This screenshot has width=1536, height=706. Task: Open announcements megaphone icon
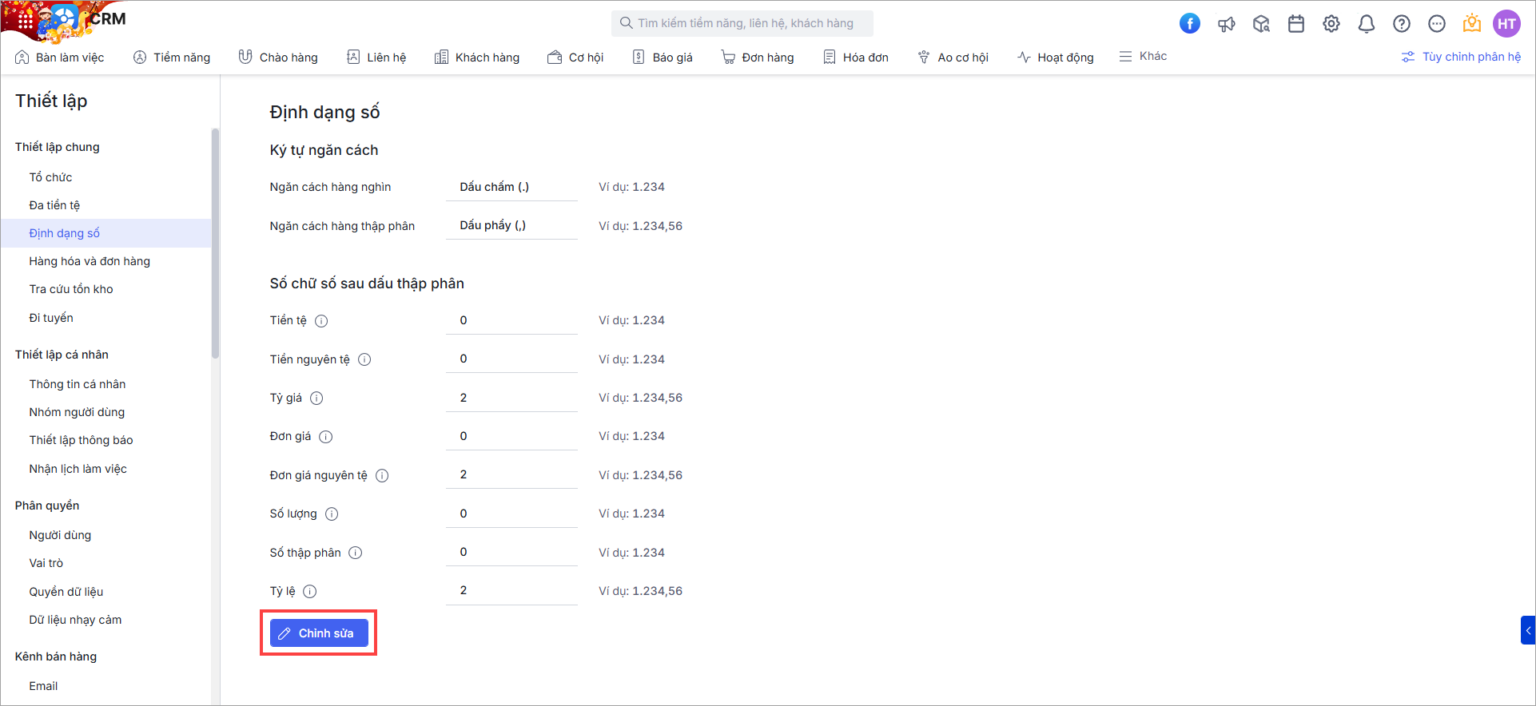(1226, 24)
